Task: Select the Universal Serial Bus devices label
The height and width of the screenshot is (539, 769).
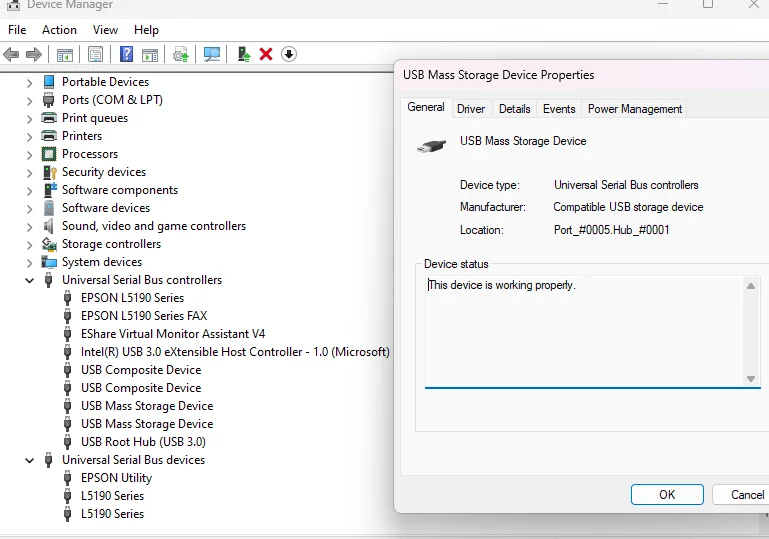Action: coord(133,460)
